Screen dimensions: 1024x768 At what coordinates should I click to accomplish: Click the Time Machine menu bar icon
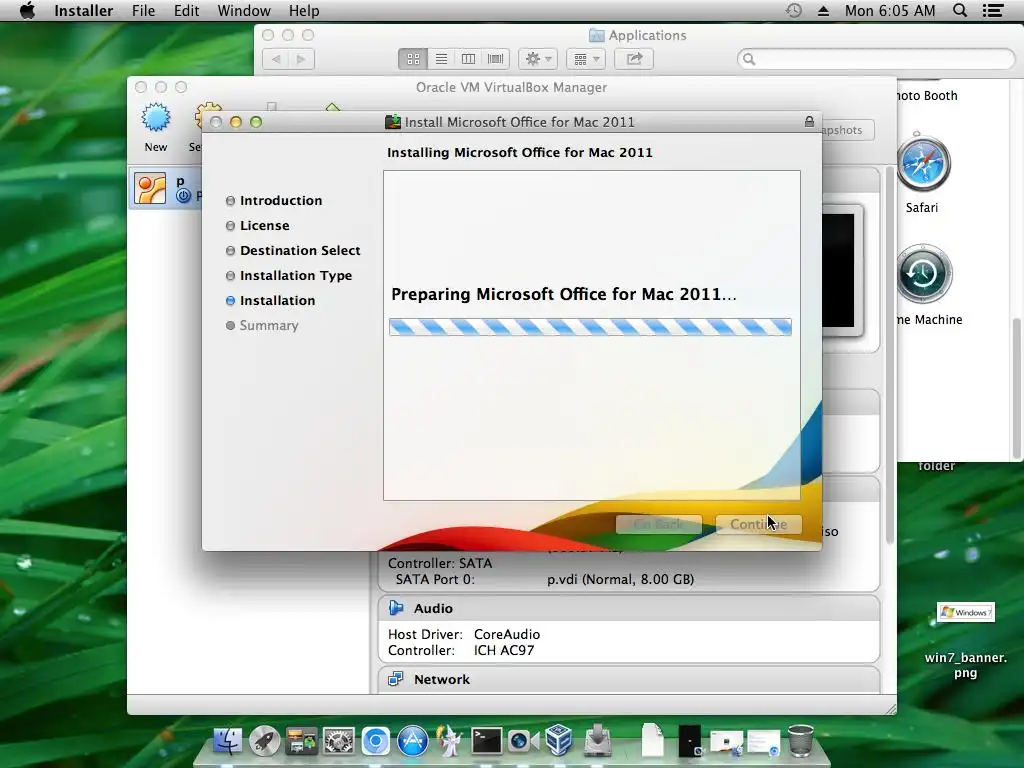[793, 10]
